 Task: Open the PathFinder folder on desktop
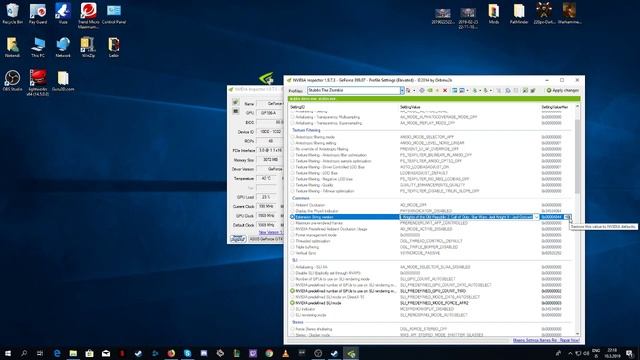(x=519, y=13)
